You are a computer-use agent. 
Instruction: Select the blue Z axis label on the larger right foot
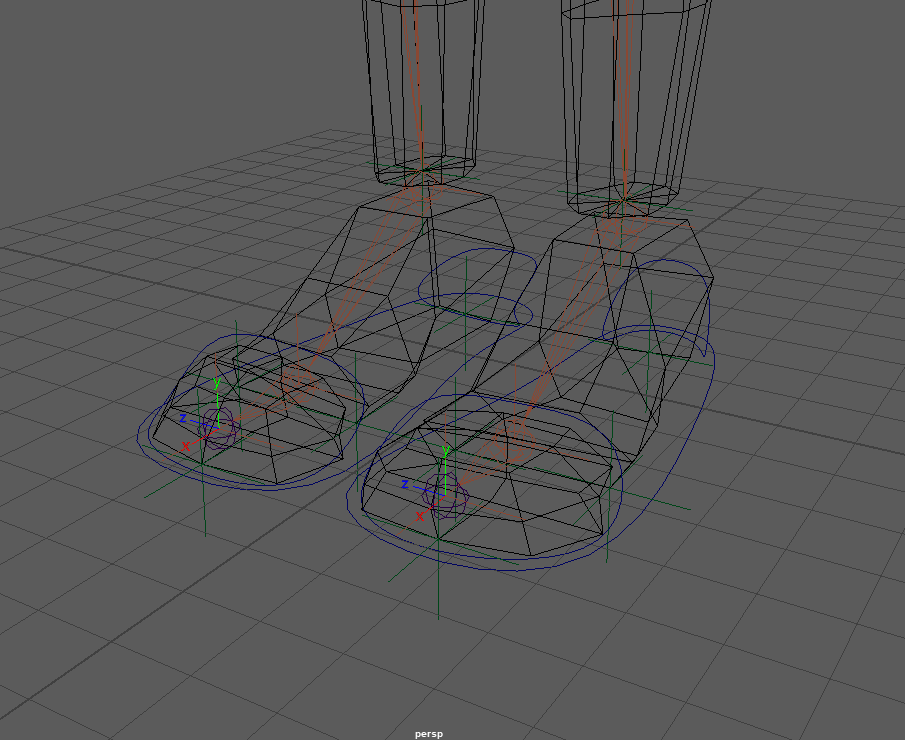tap(405, 484)
